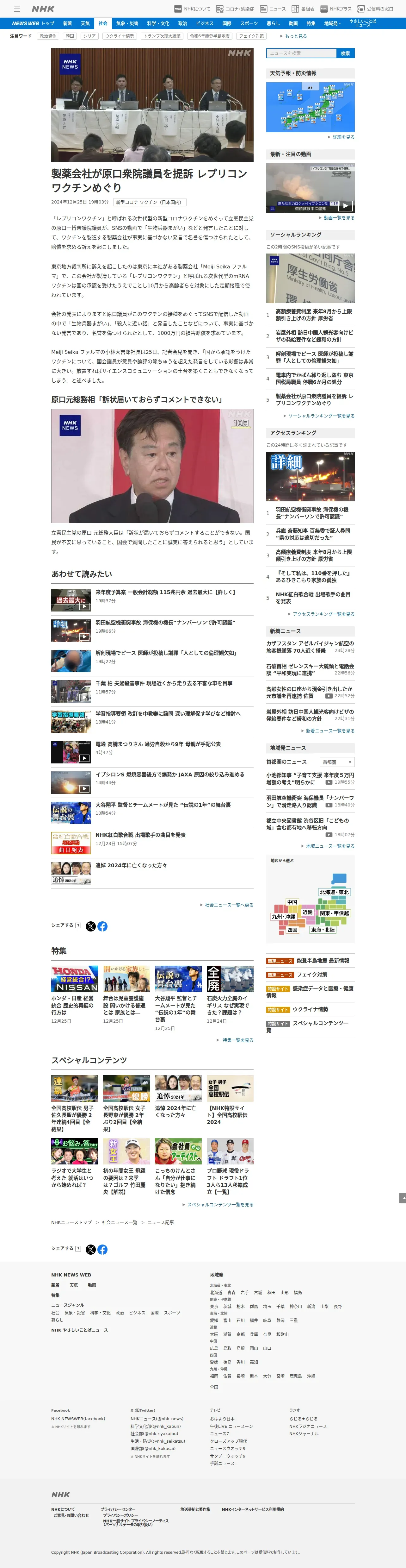Viewport: 406px width, 1568px height.
Task: Select 東海・北陸 on the region map
Action: click(323, 930)
